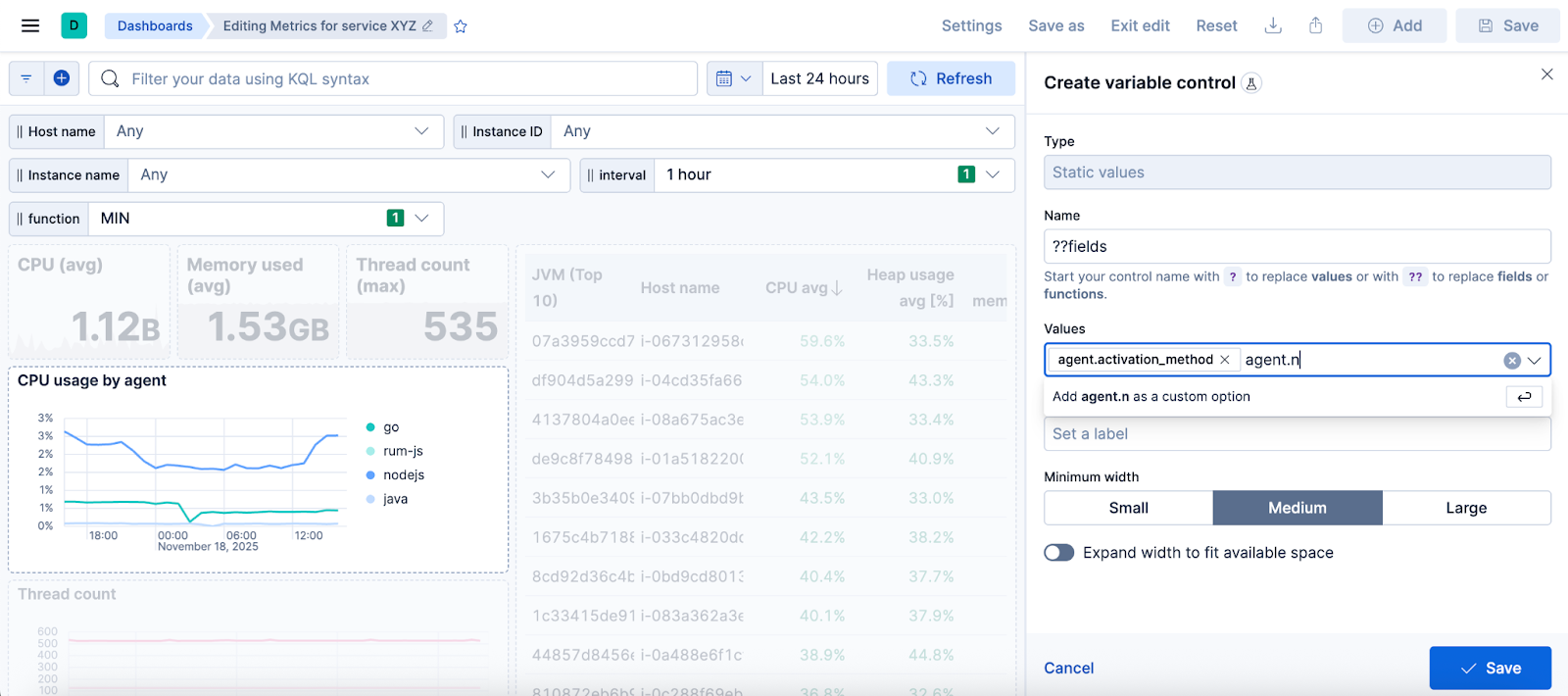Toggle expand width to fit available space
1568x696 pixels.
tap(1059, 553)
